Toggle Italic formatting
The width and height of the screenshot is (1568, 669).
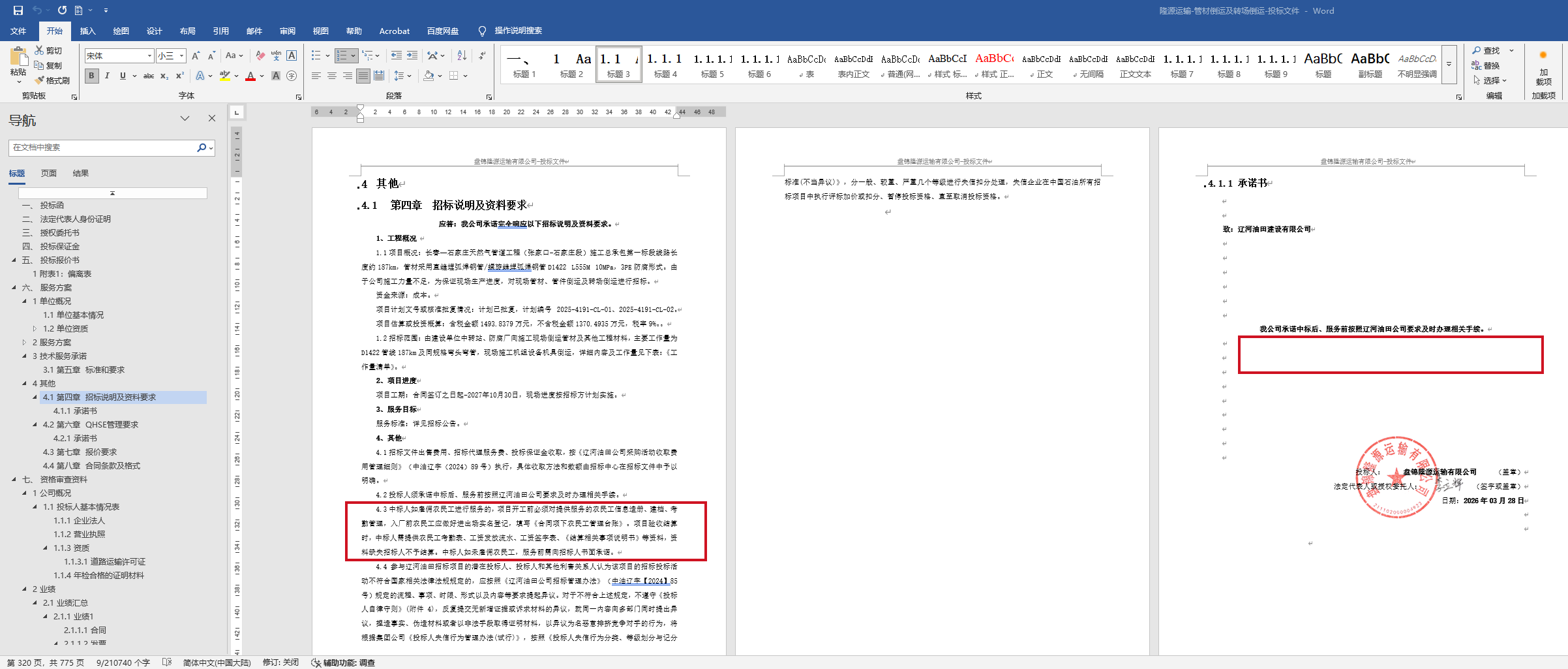click(107, 76)
